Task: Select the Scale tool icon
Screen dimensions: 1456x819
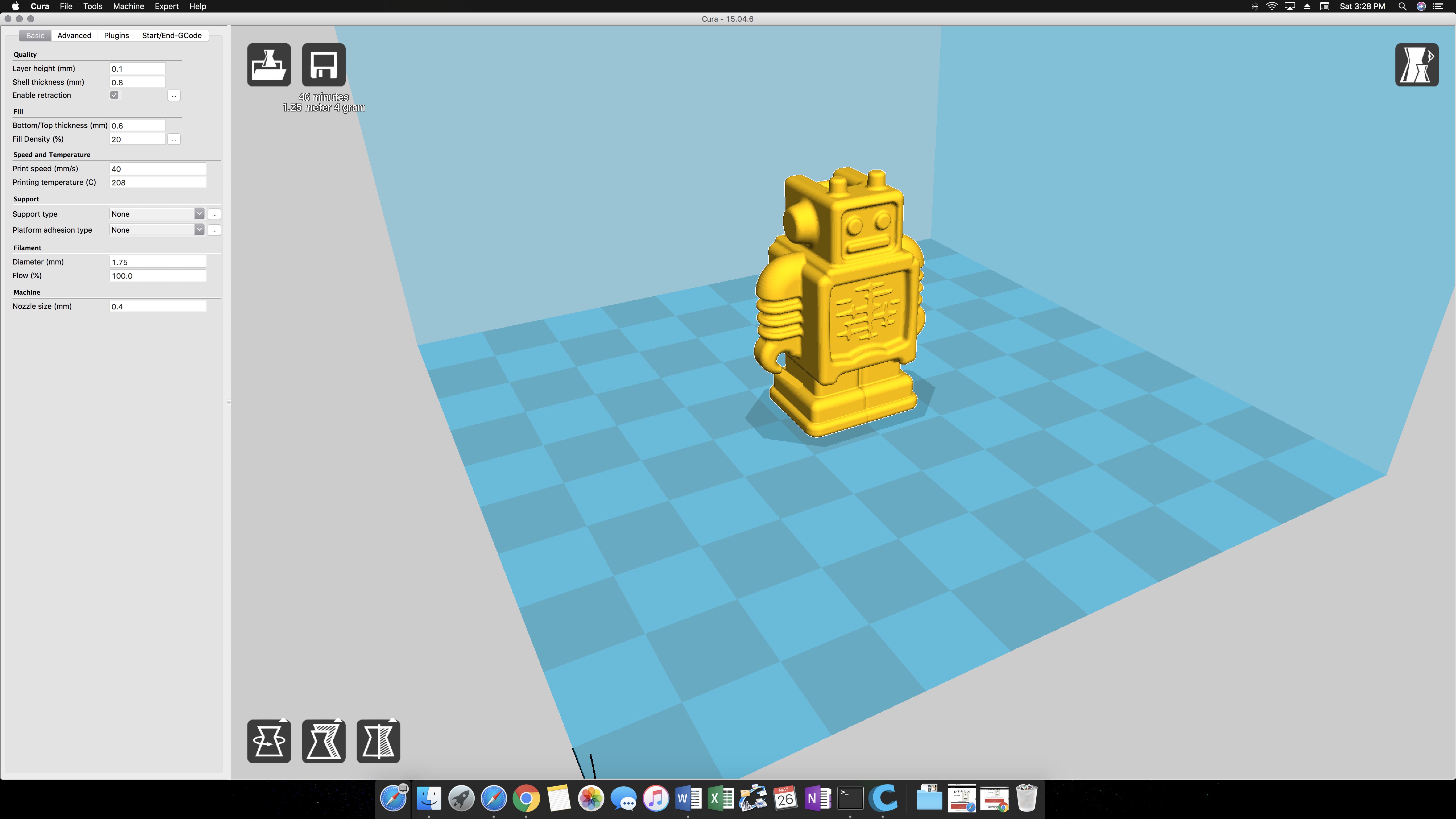Action: coord(324,741)
